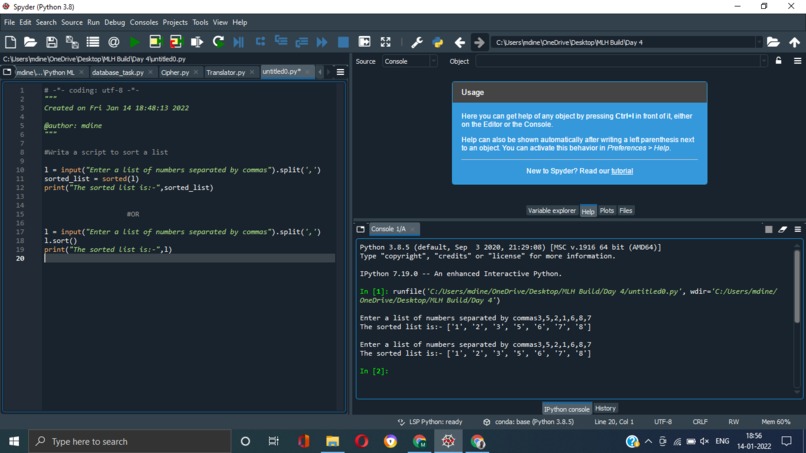Browse for a working directory
The width and height of the screenshot is (806, 453).
773,42
